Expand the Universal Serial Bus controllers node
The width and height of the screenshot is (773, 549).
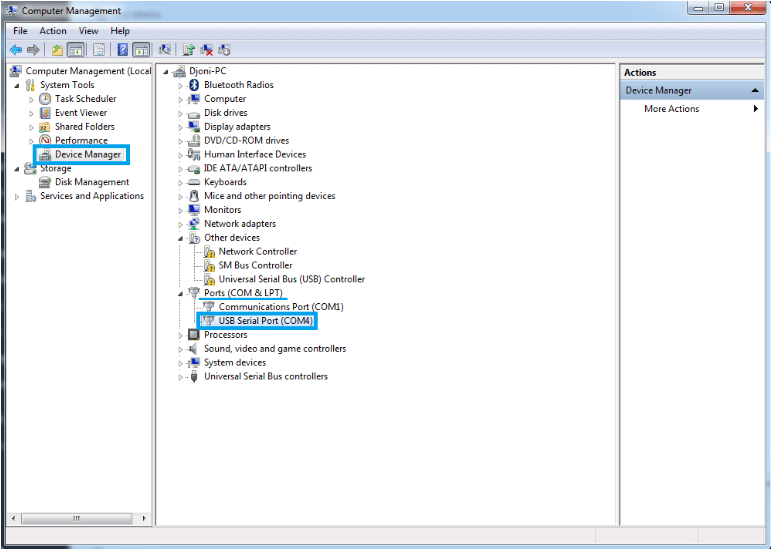(x=181, y=377)
